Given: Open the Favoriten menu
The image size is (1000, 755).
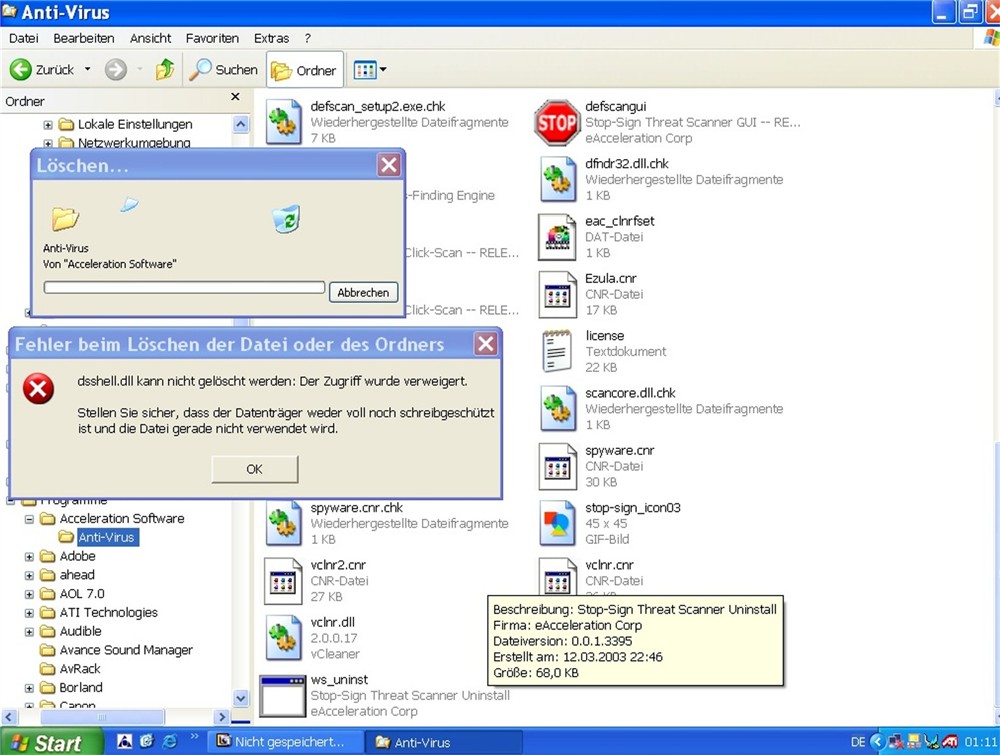Looking at the screenshot, I should 212,38.
